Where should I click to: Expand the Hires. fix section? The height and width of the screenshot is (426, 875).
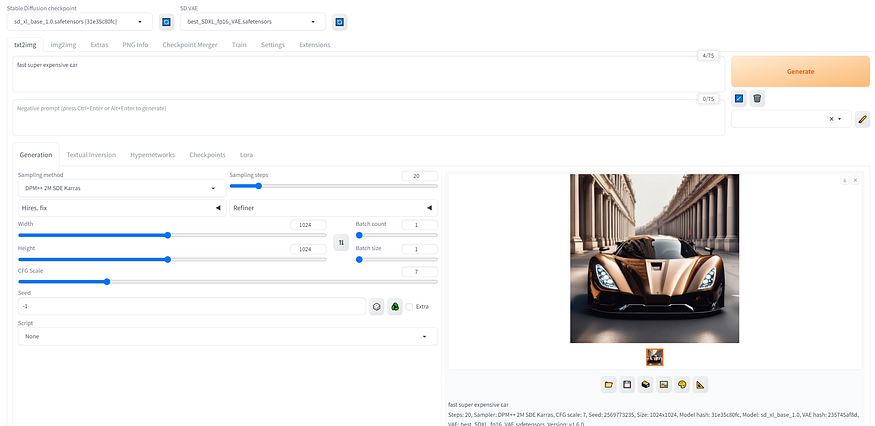122,208
